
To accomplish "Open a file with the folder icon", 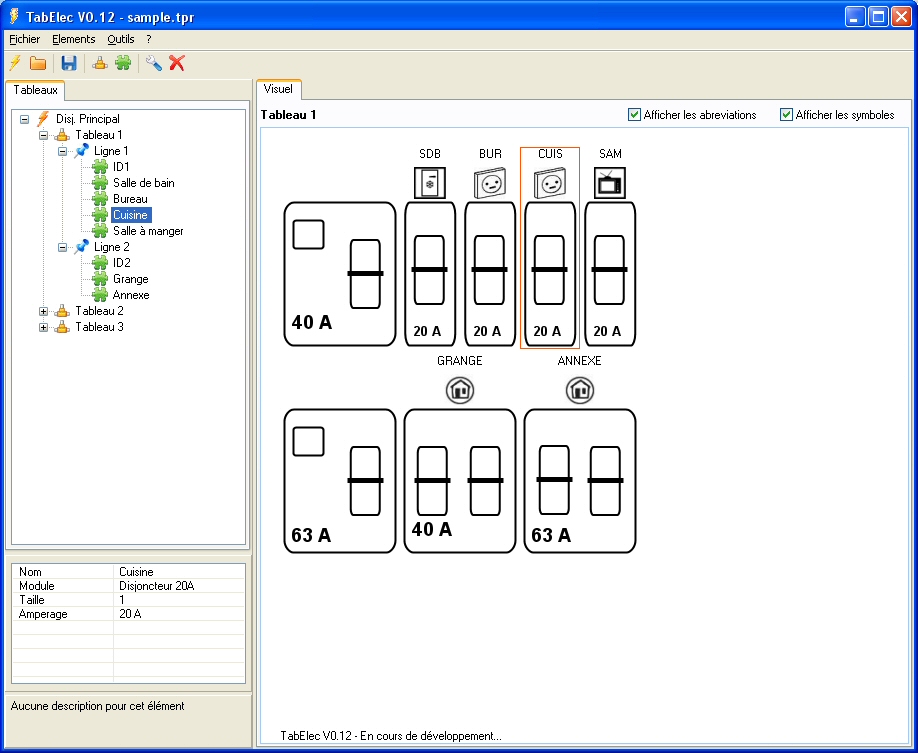I will click(x=38, y=63).
